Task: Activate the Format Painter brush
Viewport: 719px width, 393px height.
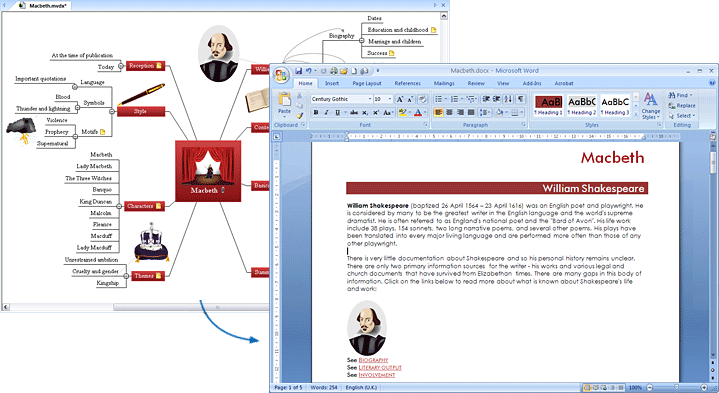Action: [x=299, y=115]
